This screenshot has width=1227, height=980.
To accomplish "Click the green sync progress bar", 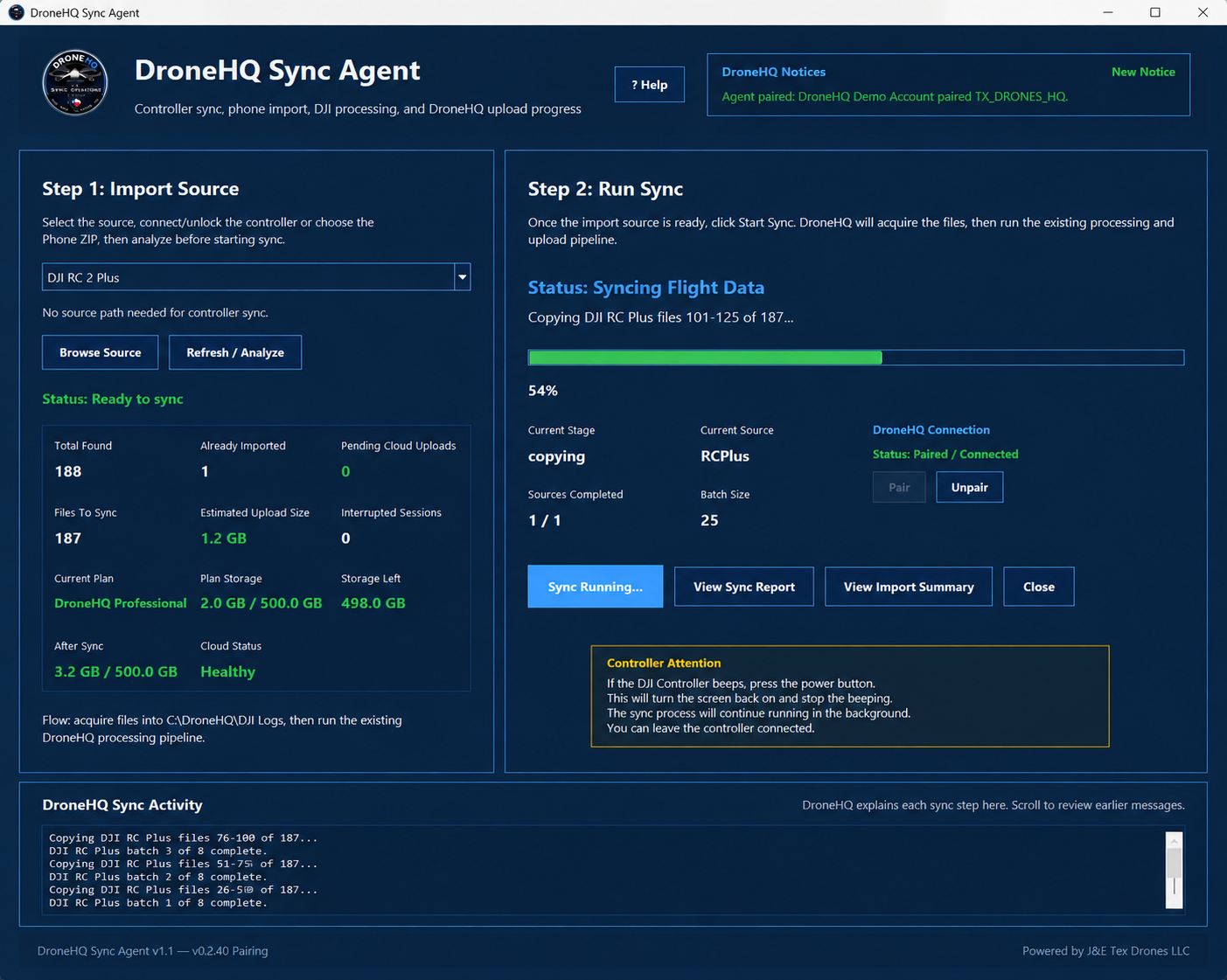I will point(855,358).
